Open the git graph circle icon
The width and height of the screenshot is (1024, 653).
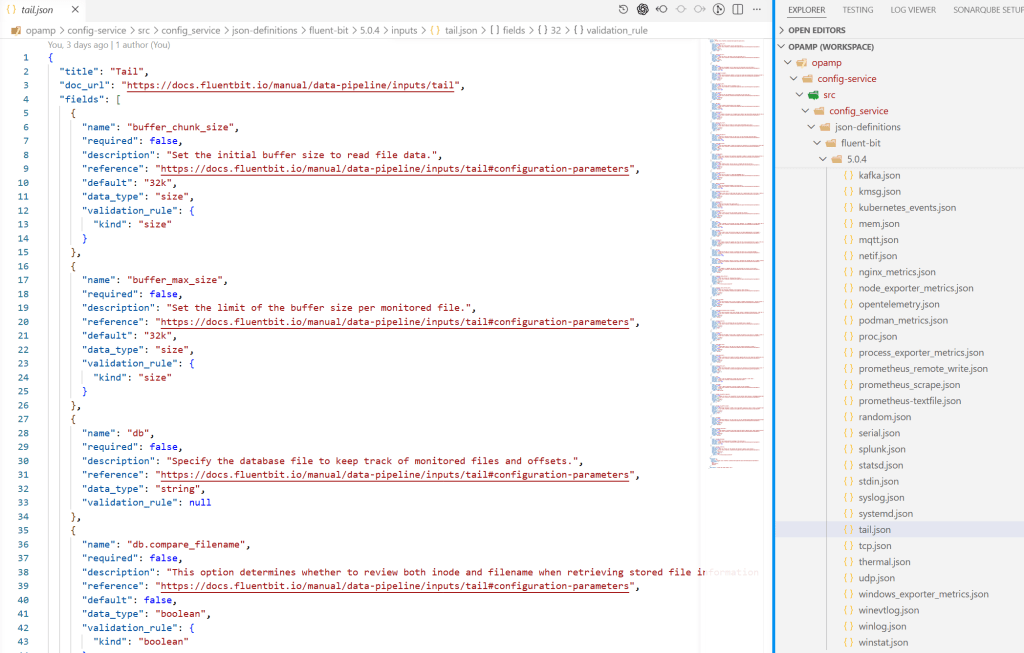[x=718, y=9]
